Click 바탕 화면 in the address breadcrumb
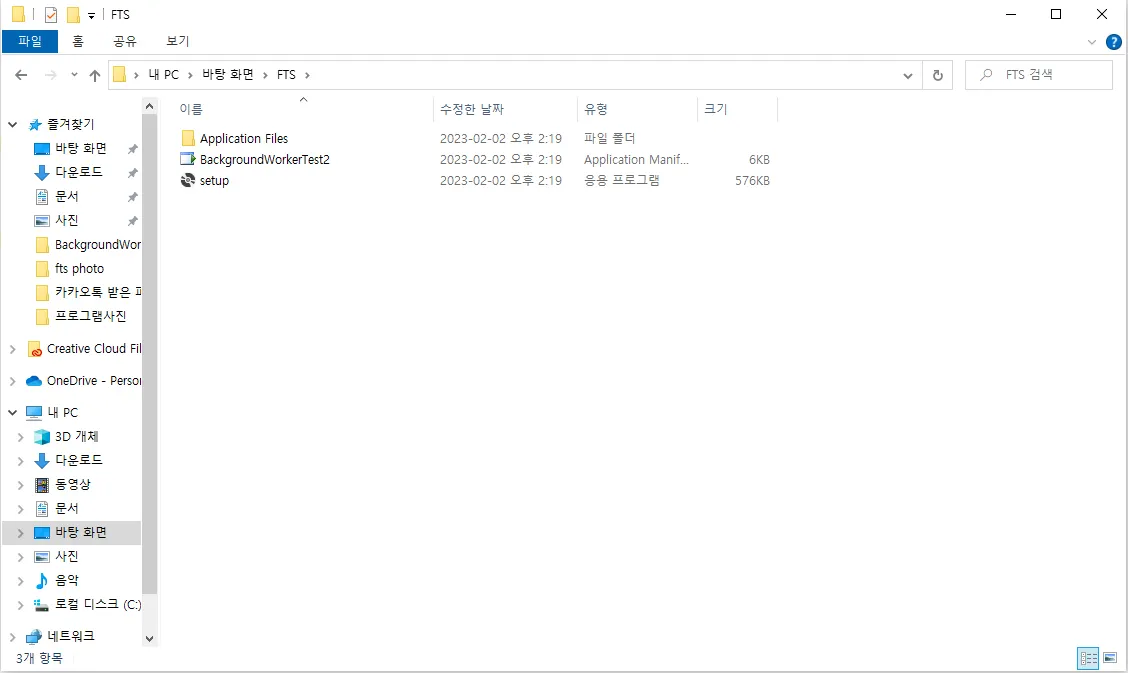This screenshot has height=673, width=1128. [x=227, y=75]
